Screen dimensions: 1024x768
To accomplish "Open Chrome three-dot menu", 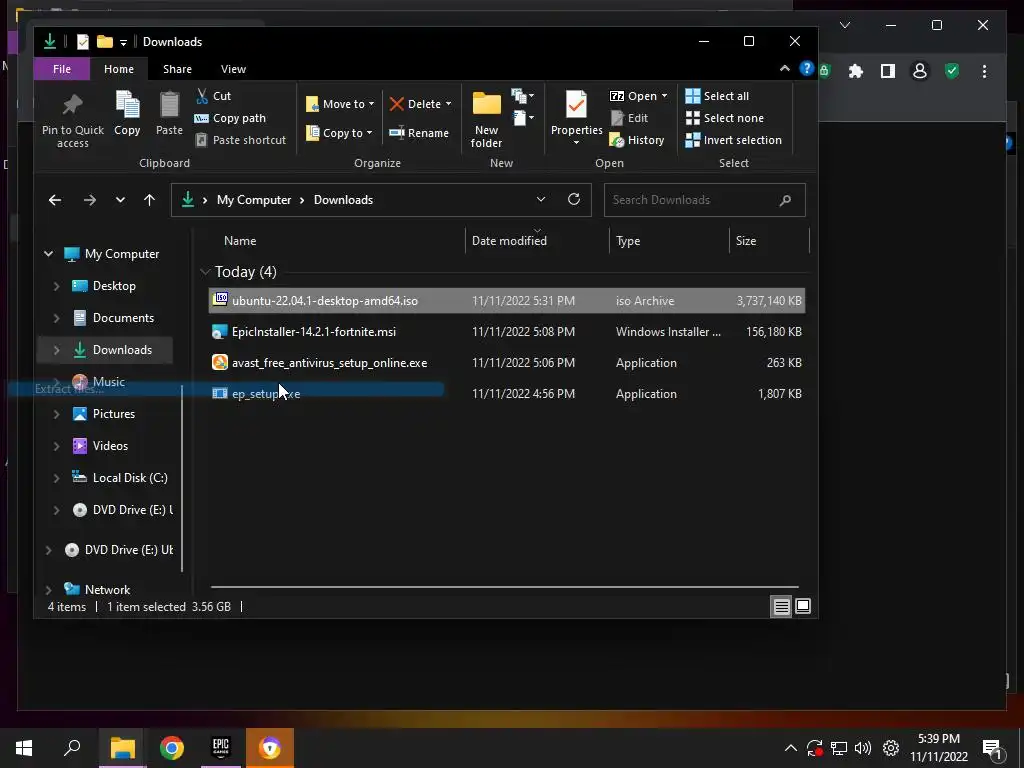I will pos(984,71).
